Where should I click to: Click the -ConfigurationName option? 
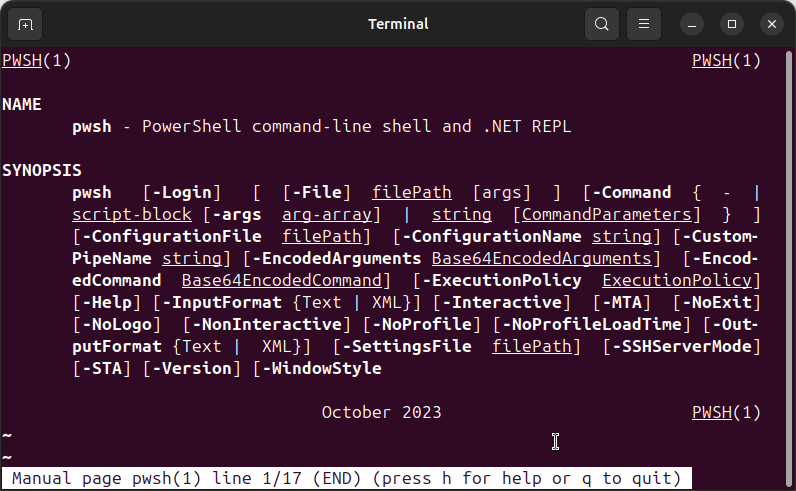point(492,237)
